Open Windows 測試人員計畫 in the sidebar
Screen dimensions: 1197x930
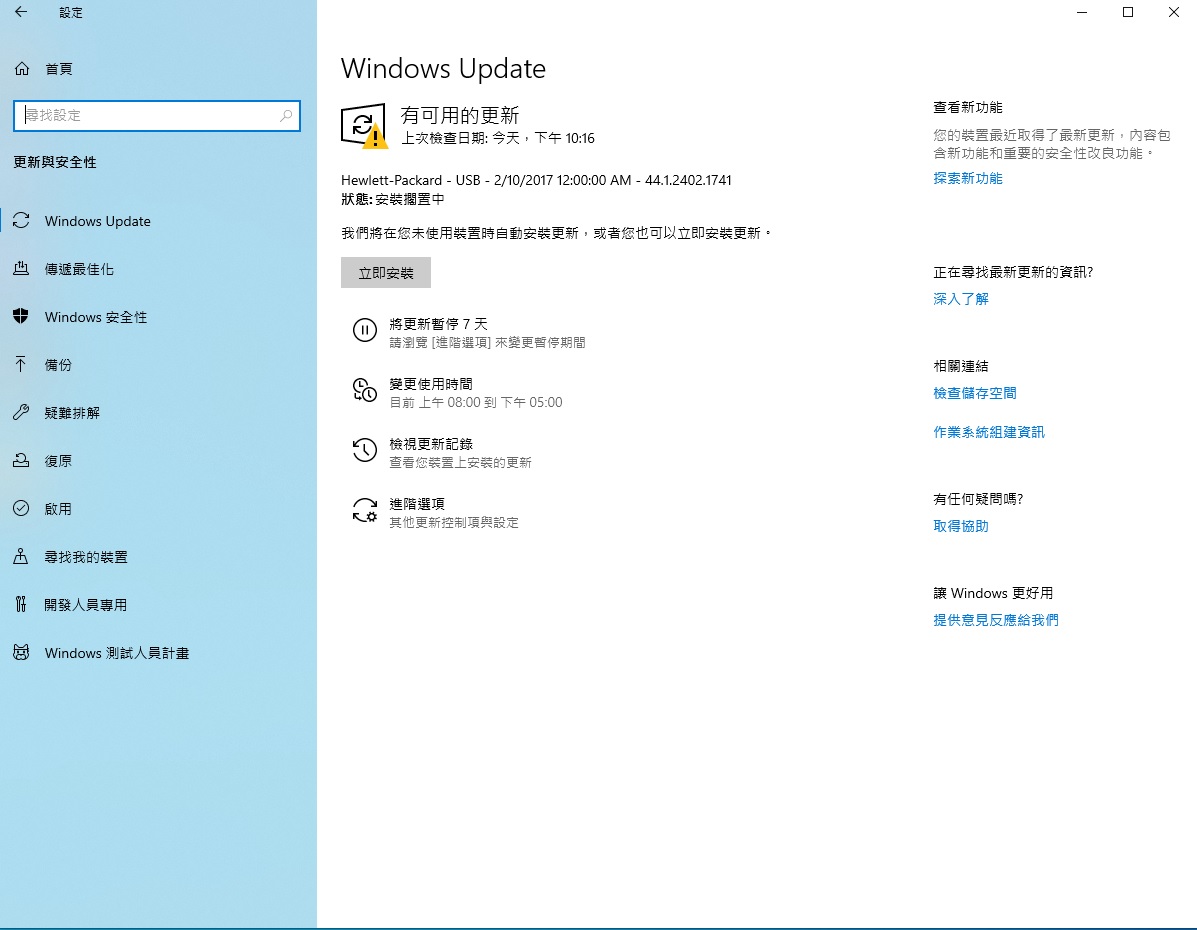[x=116, y=653]
